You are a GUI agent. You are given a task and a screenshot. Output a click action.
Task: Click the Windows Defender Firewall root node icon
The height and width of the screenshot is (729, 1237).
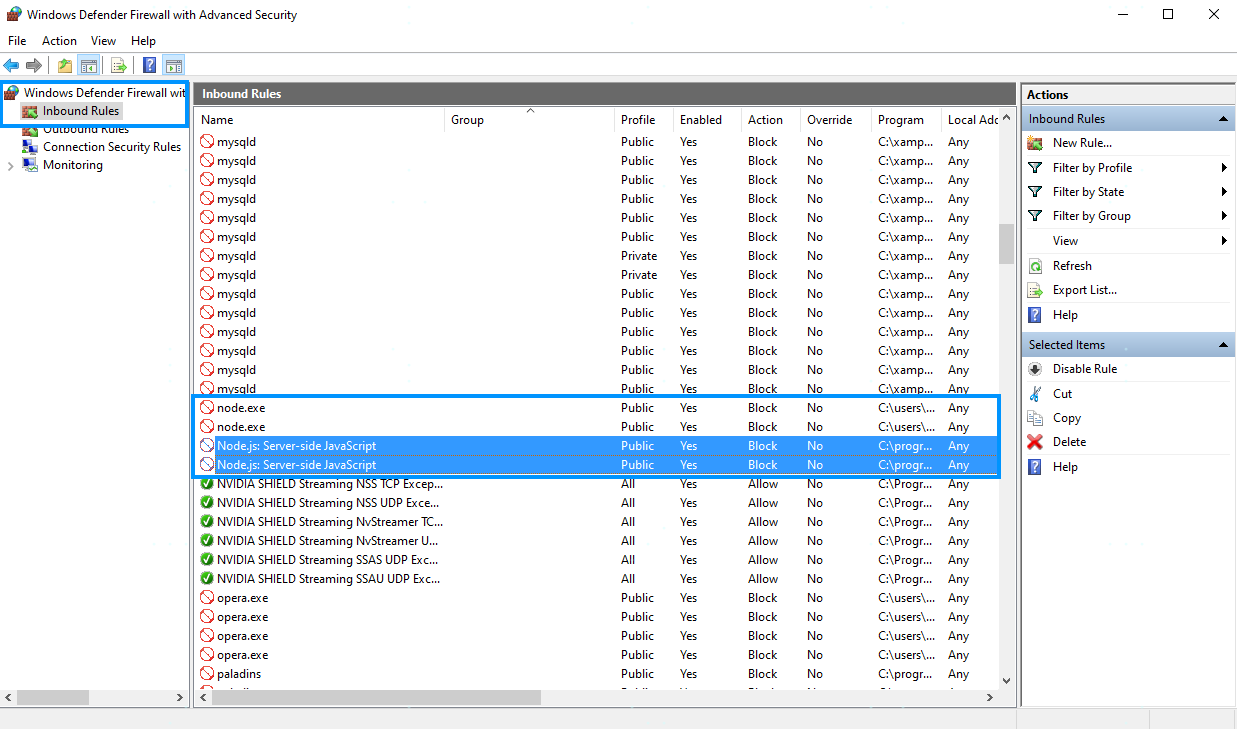tap(12, 93)
